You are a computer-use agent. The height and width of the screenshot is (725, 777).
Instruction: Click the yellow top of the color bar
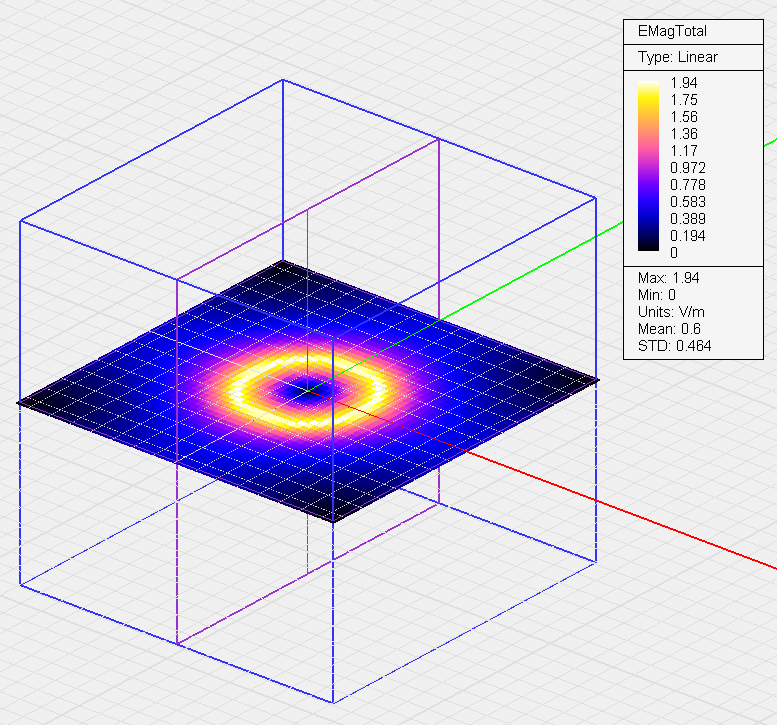pos(648,90)
